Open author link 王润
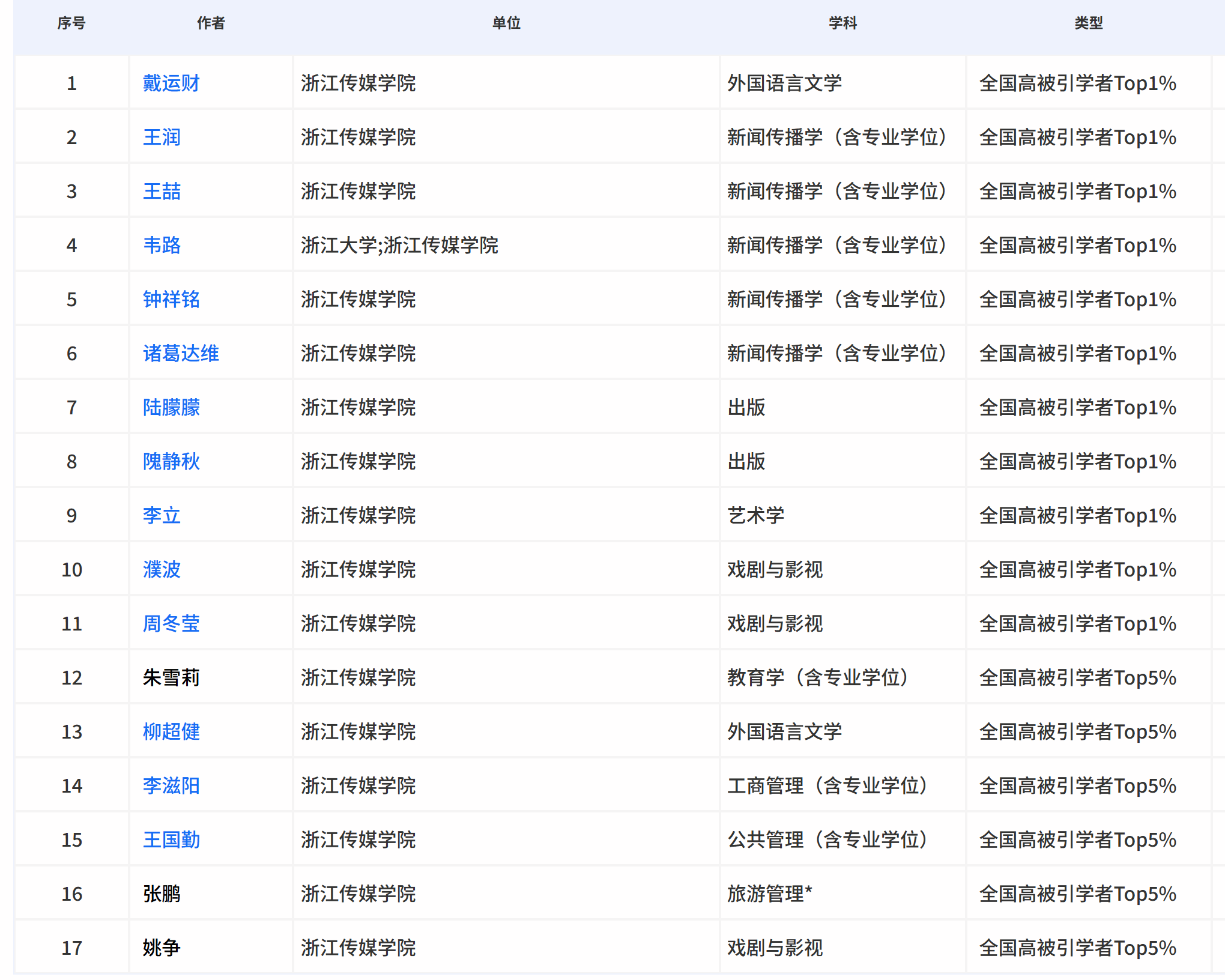This screenshot has height=980, width=1225. pos(162,137)
